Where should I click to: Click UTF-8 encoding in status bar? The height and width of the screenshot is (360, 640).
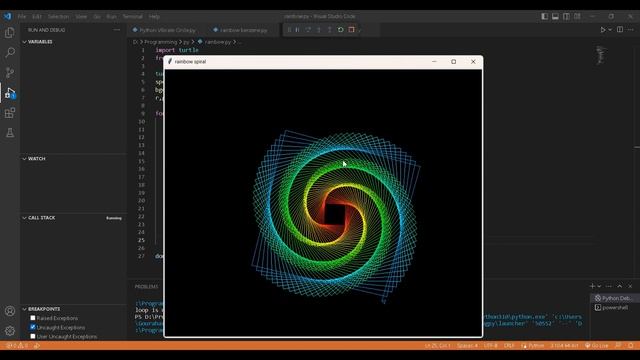(x=491, y=345)
